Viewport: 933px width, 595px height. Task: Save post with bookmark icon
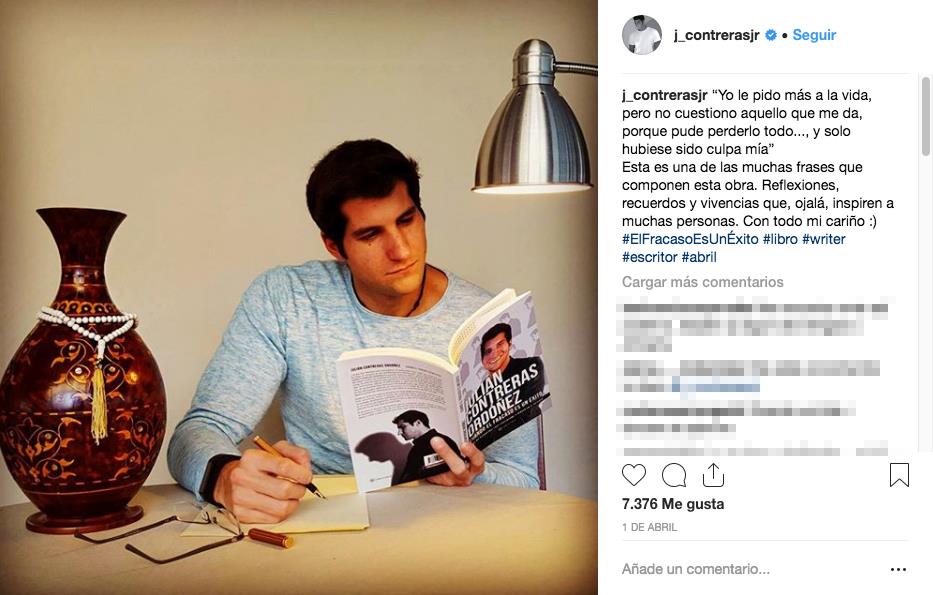click(899, 475)
